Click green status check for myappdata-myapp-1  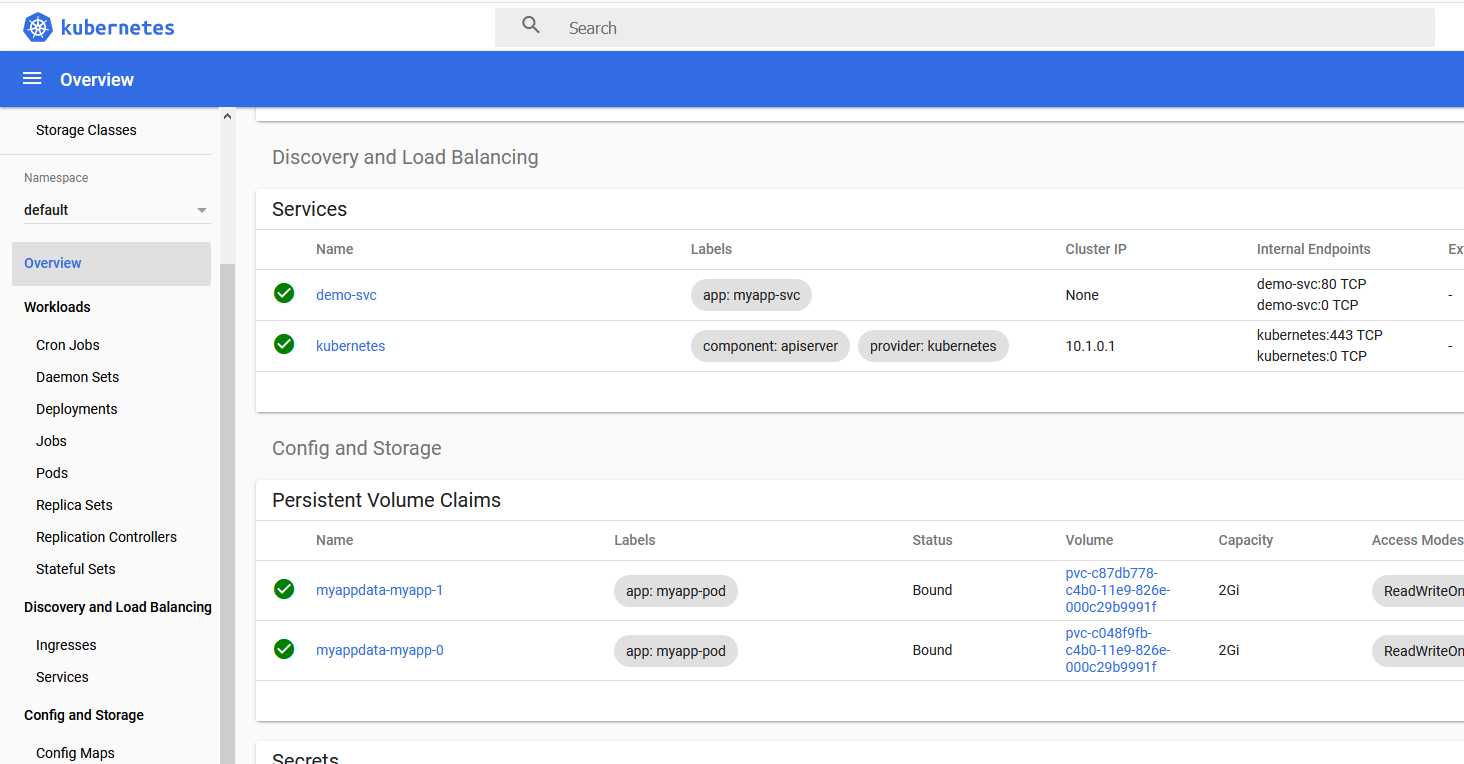tap(284, 589)
